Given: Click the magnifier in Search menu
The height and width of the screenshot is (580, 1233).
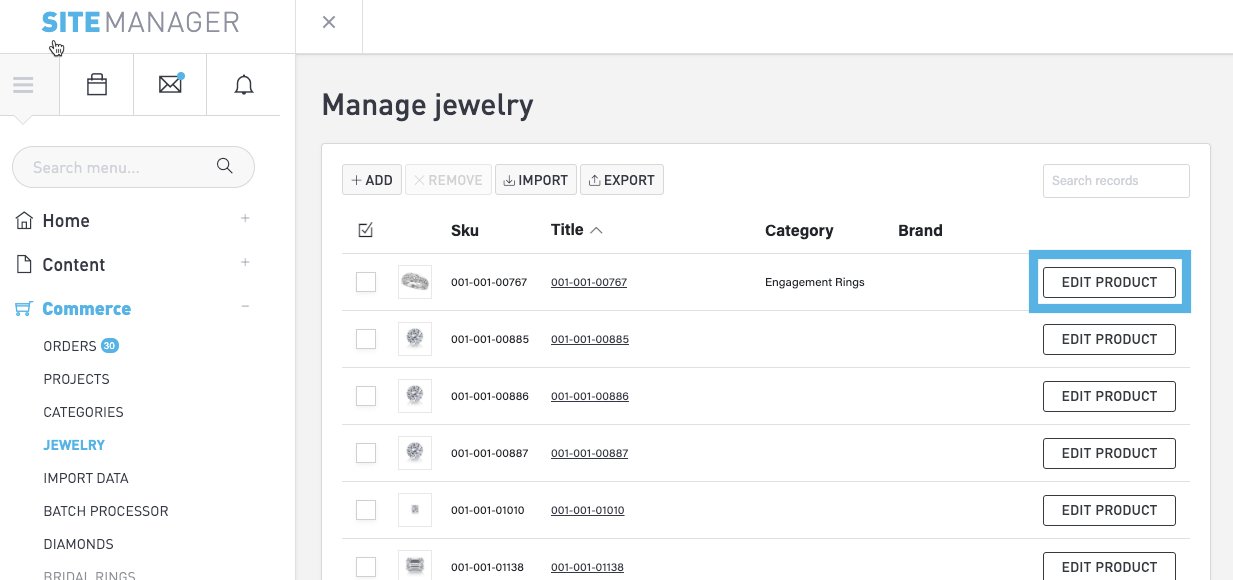Looking at the screenshot, I should point(225,167).
